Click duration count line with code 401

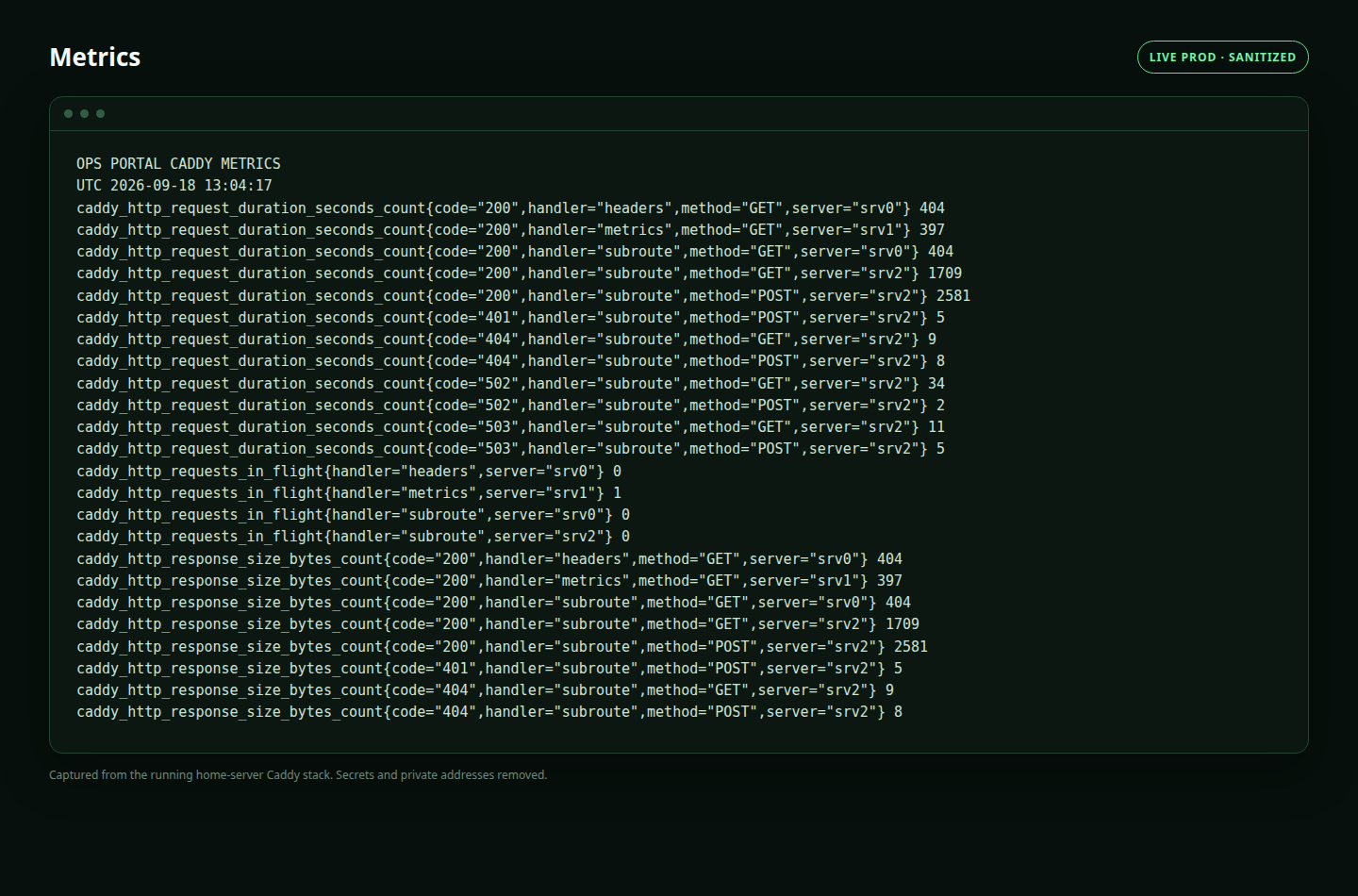coord(510,318)
